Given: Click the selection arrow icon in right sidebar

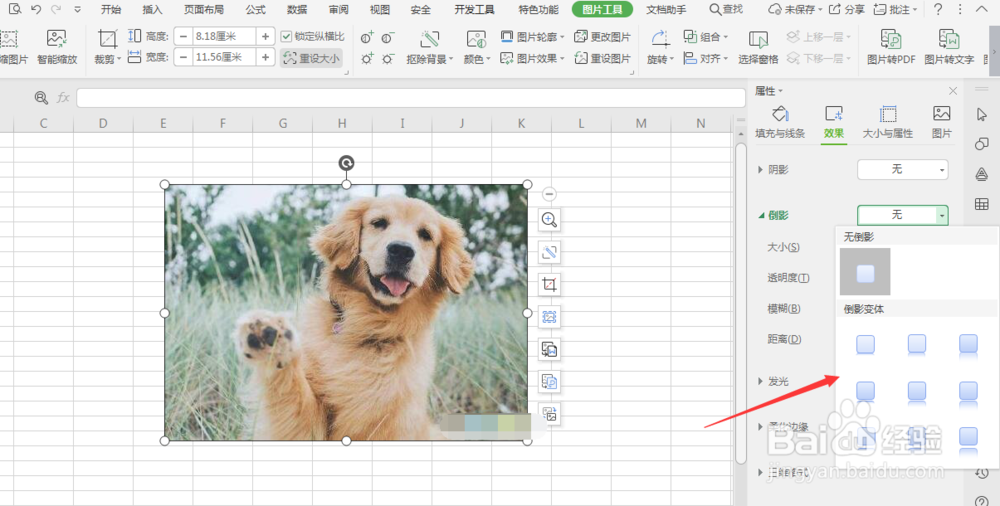Looking at the screenshot, I should (x=982, y=115).
